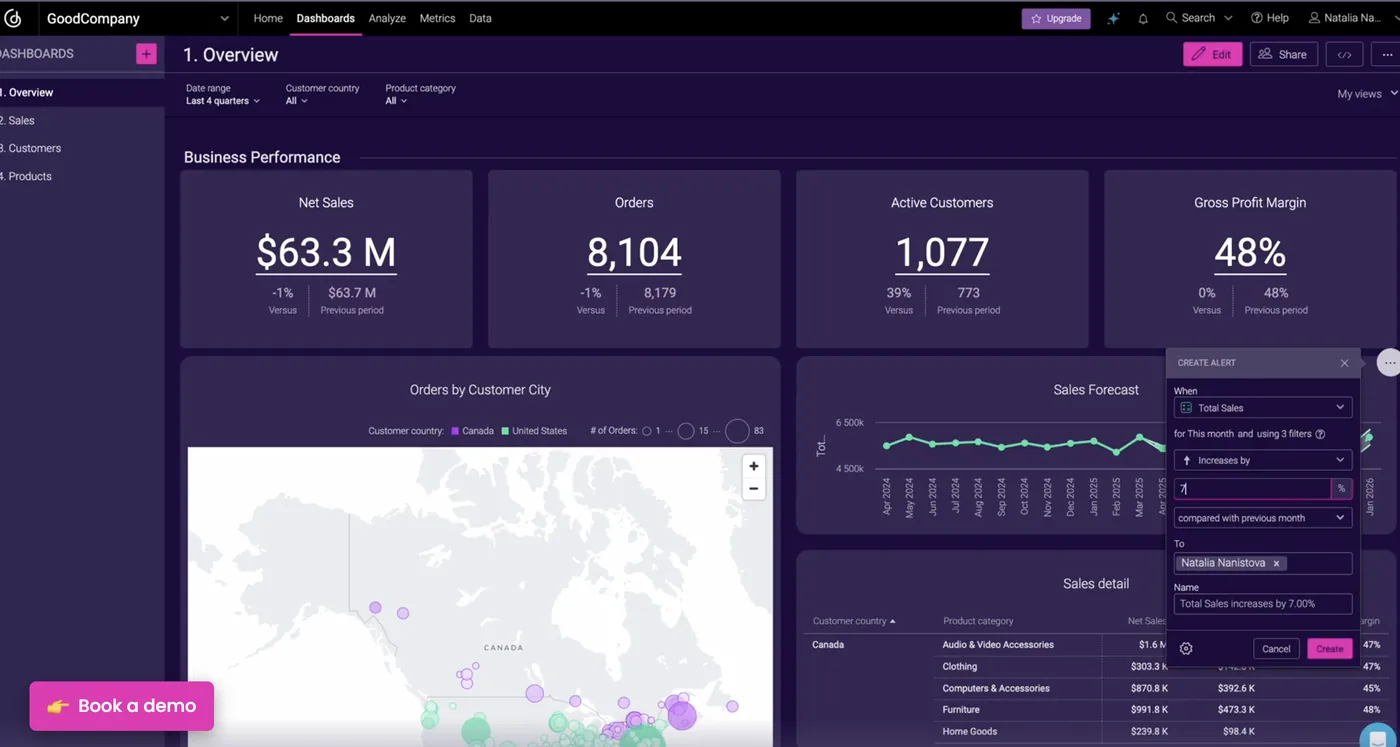Click Book a demo button
This screenshot has width=1400, height=747.
click(122, 706)
